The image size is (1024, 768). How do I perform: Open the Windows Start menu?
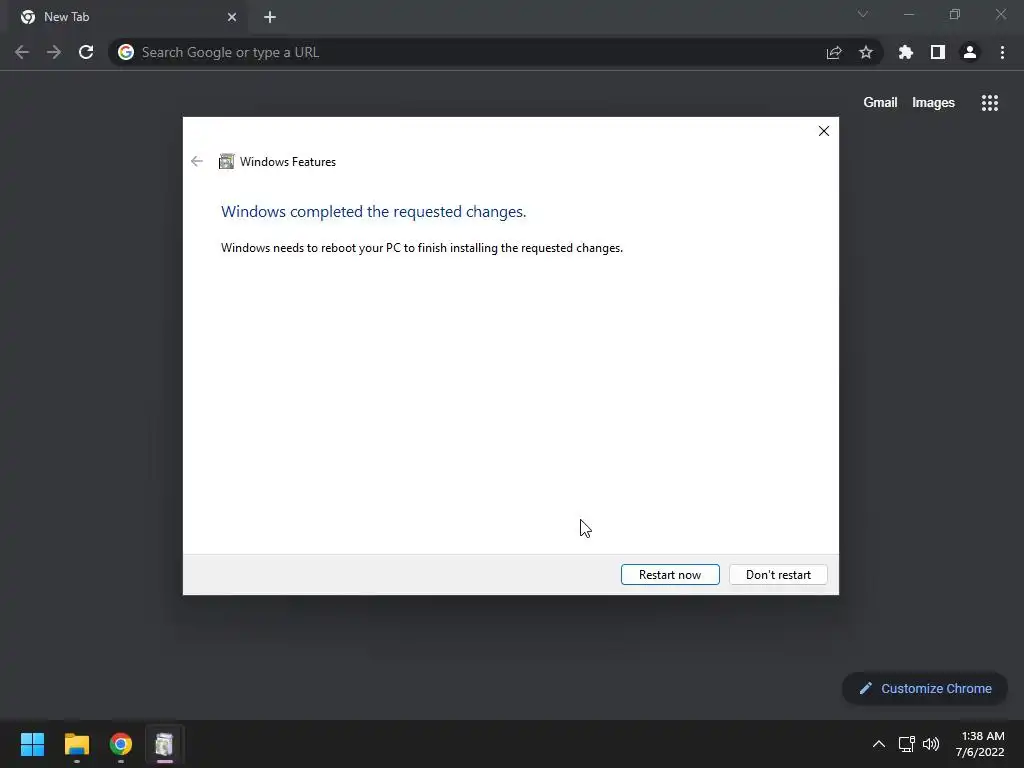tap(32, 744)
